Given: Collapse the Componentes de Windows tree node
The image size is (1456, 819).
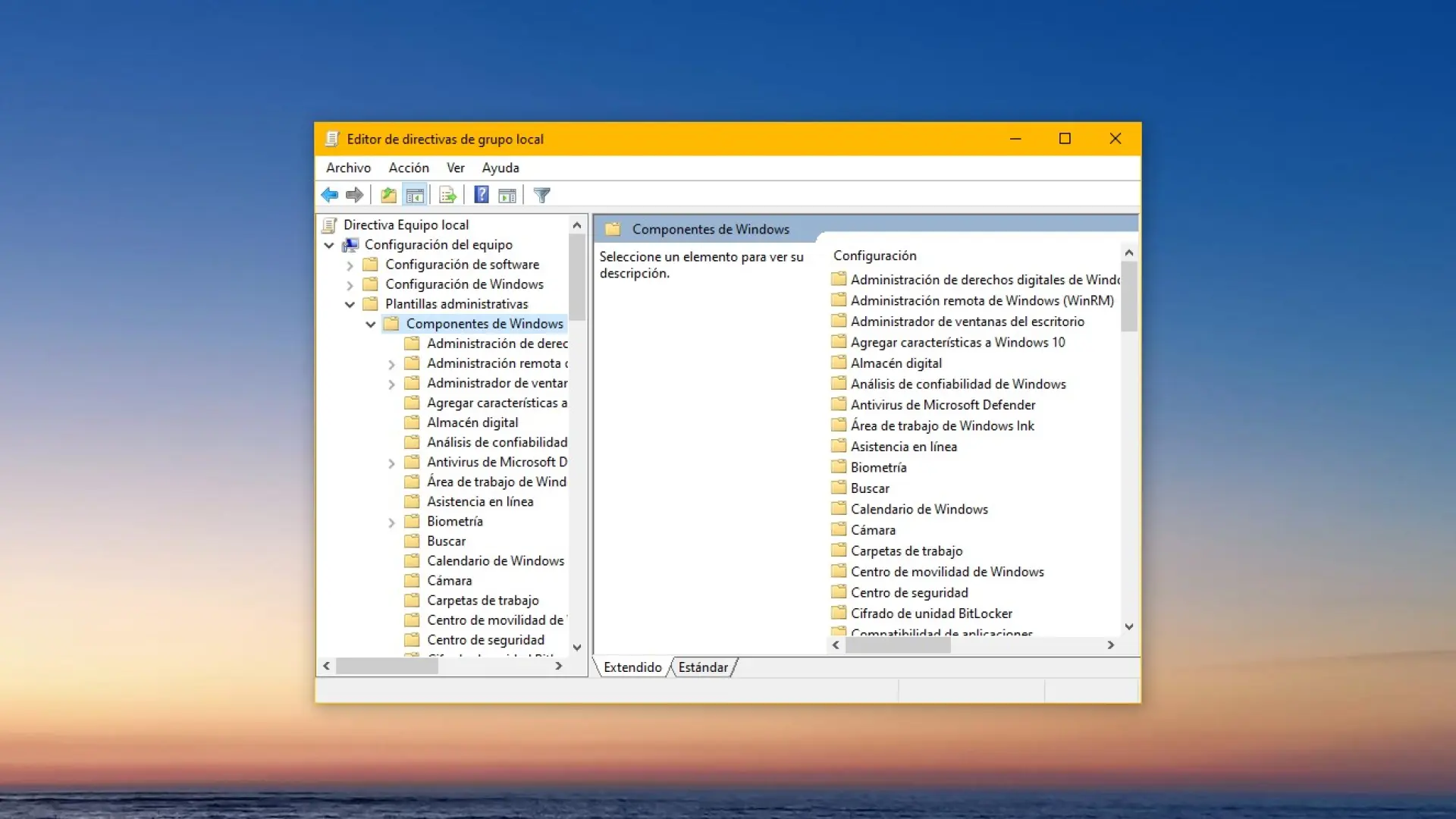Looking at the screenshot, I should click(371, 324).
